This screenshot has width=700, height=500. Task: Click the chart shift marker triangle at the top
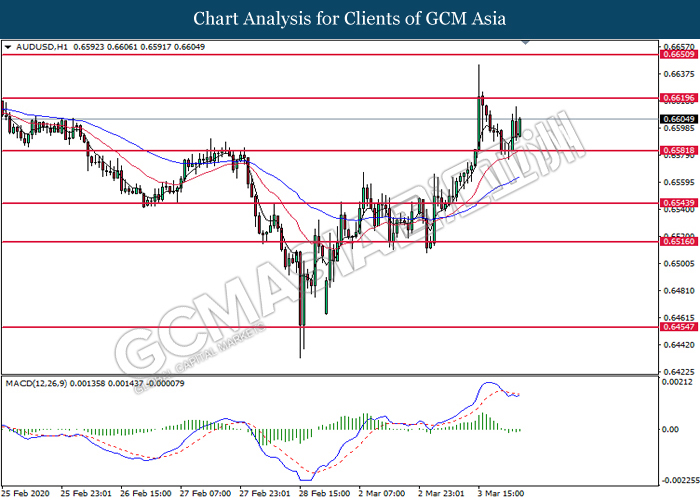pyautogui.click(x=525, y=42)
